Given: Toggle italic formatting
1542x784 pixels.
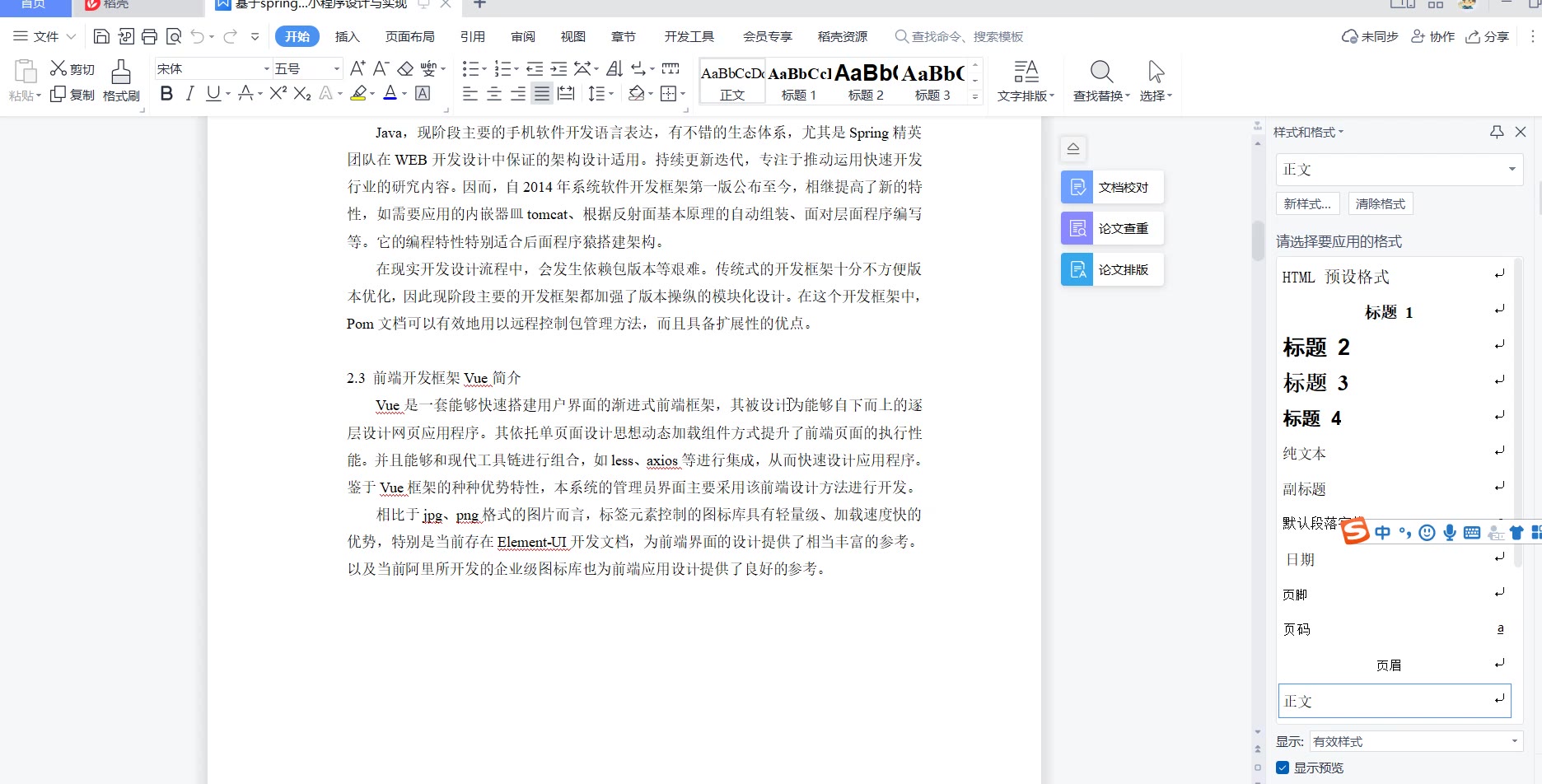Looking at the screenshot, I should click(190, 93).
